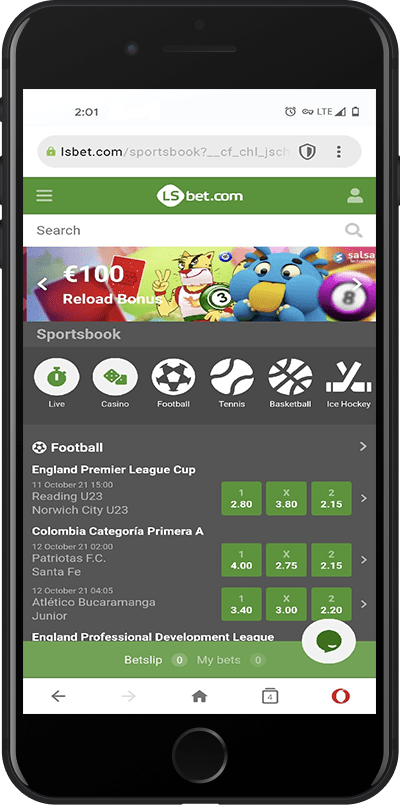Expand Reading U23 vs Norwich City U23 markets
Viewport: 400px width, 805px height.
(x=364, y=498)
